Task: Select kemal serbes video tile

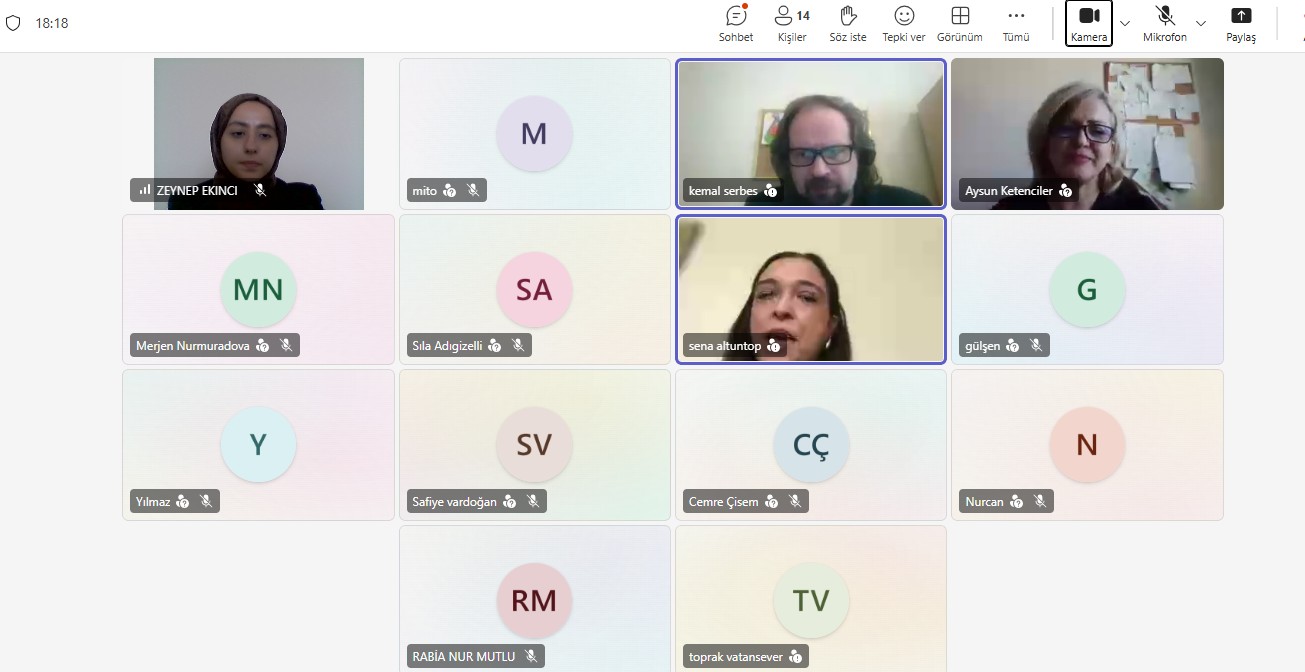Action: [811, 134]
